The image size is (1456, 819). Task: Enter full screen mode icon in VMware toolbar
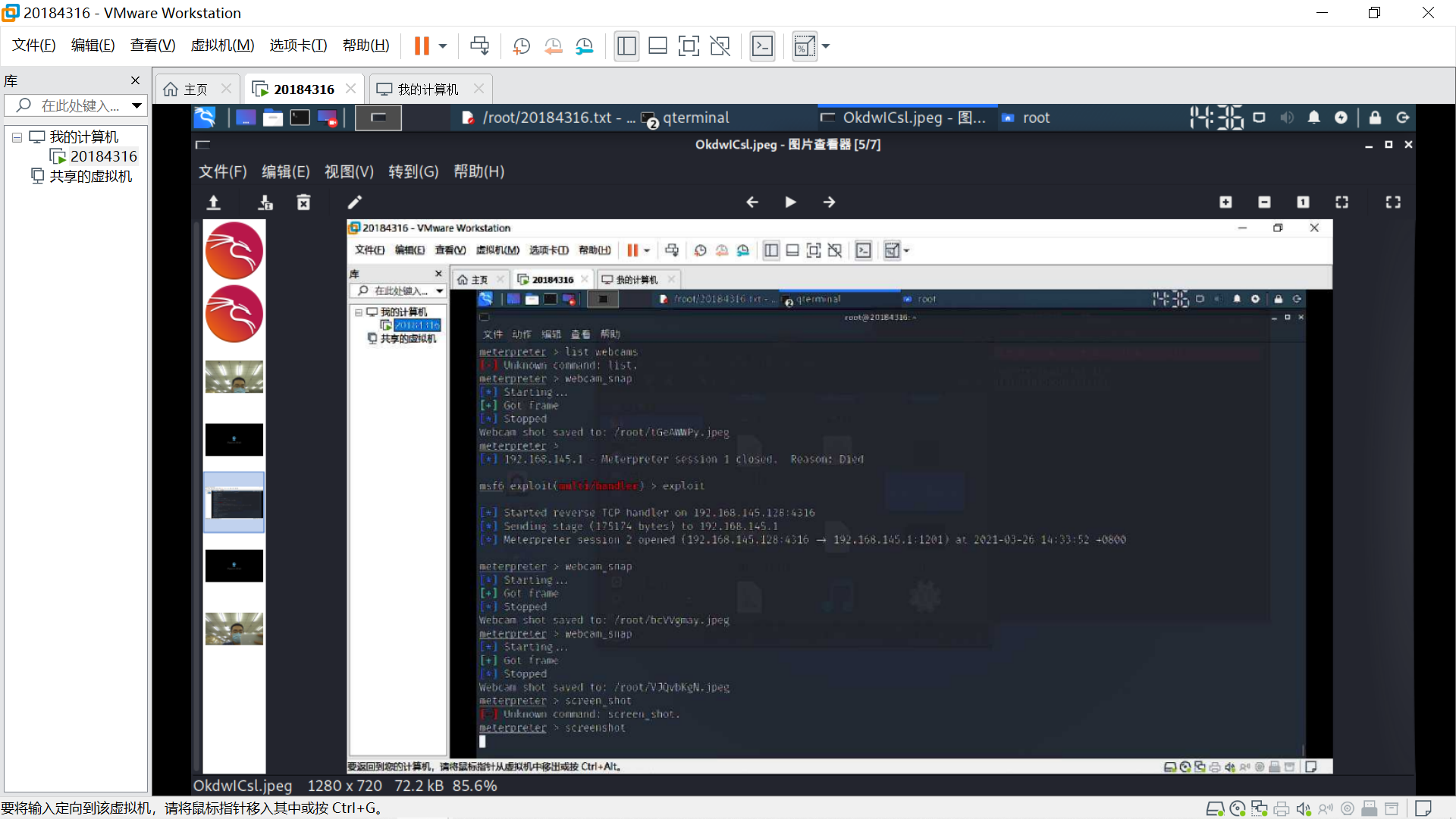tap(688, 46)
